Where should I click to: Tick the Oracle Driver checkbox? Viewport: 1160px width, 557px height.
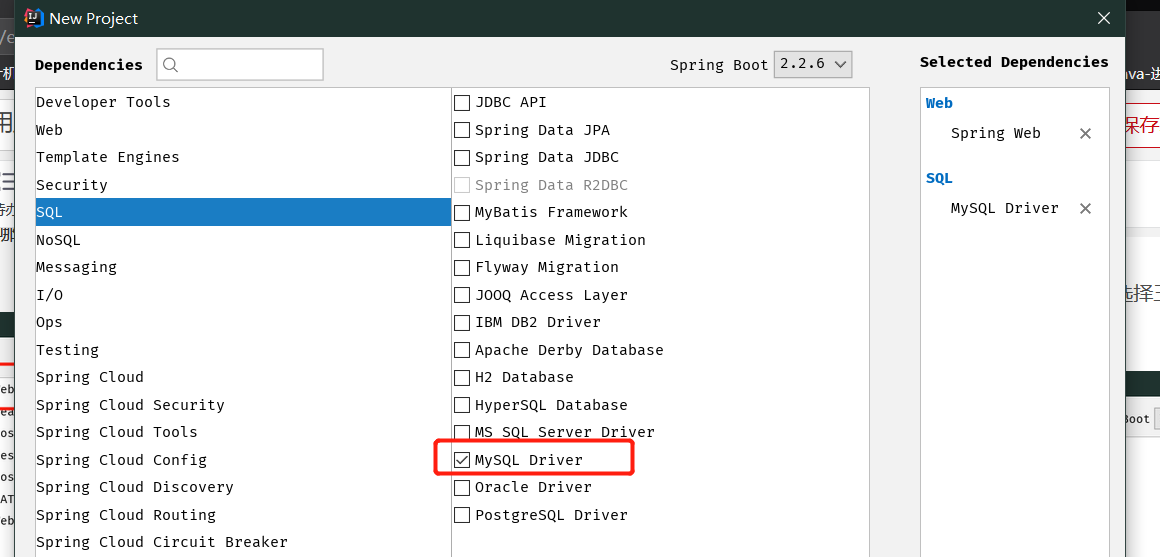tap(462, 487)
